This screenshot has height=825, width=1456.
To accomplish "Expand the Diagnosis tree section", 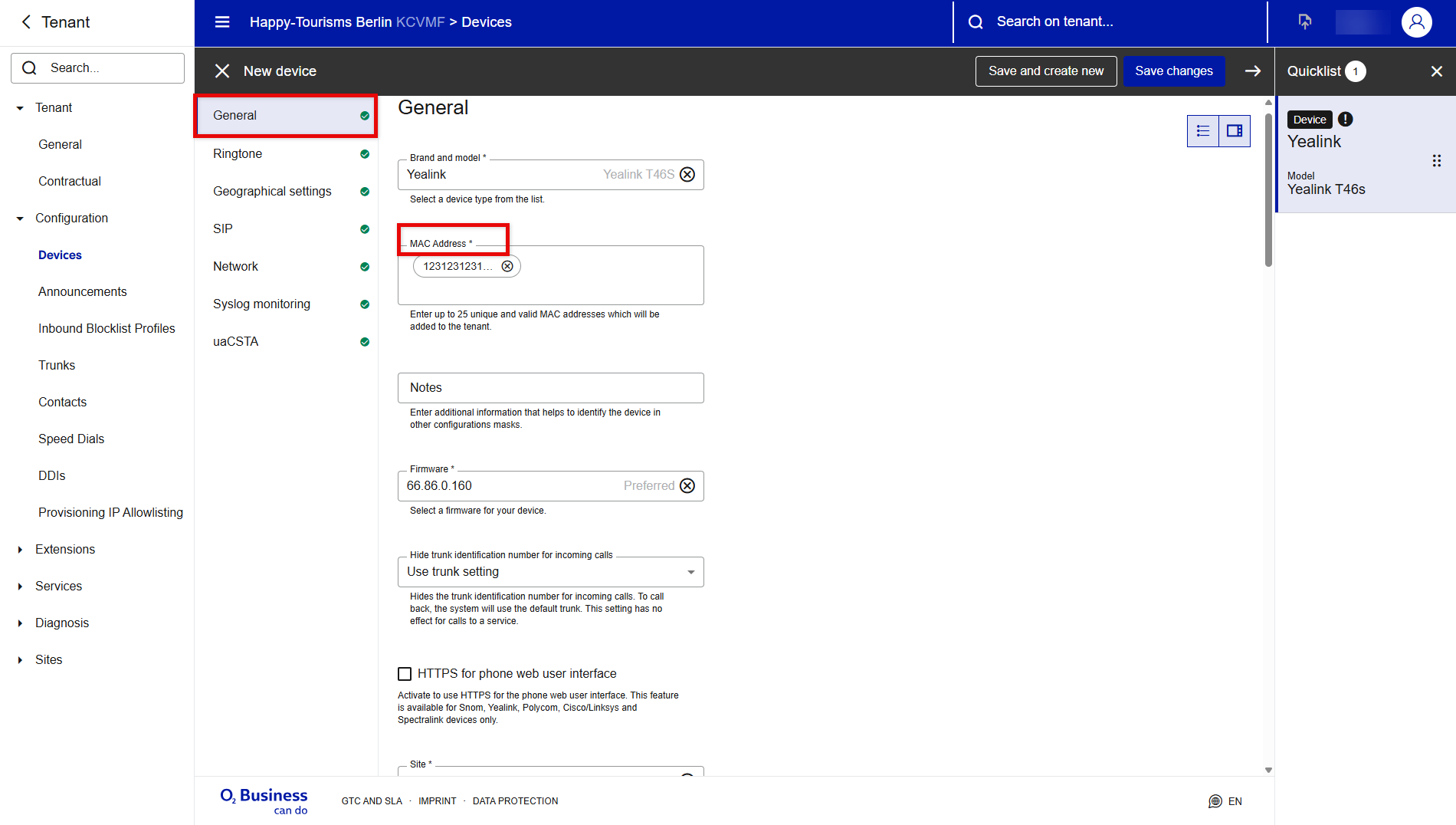I will pos(20,623).
